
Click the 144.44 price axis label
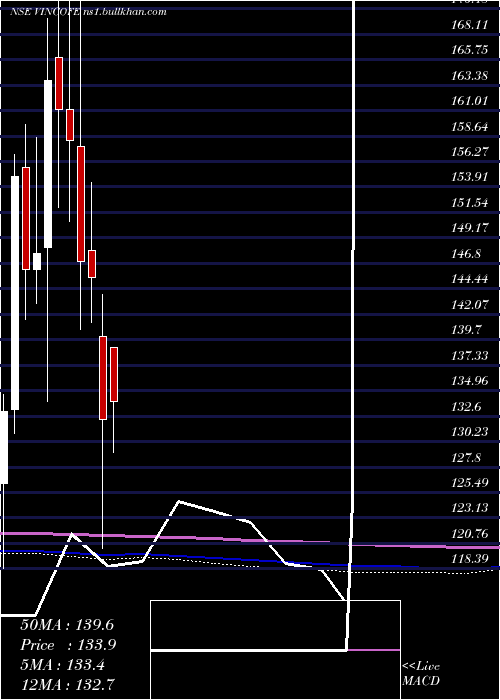pyautogui.click(x=469, y=279)
